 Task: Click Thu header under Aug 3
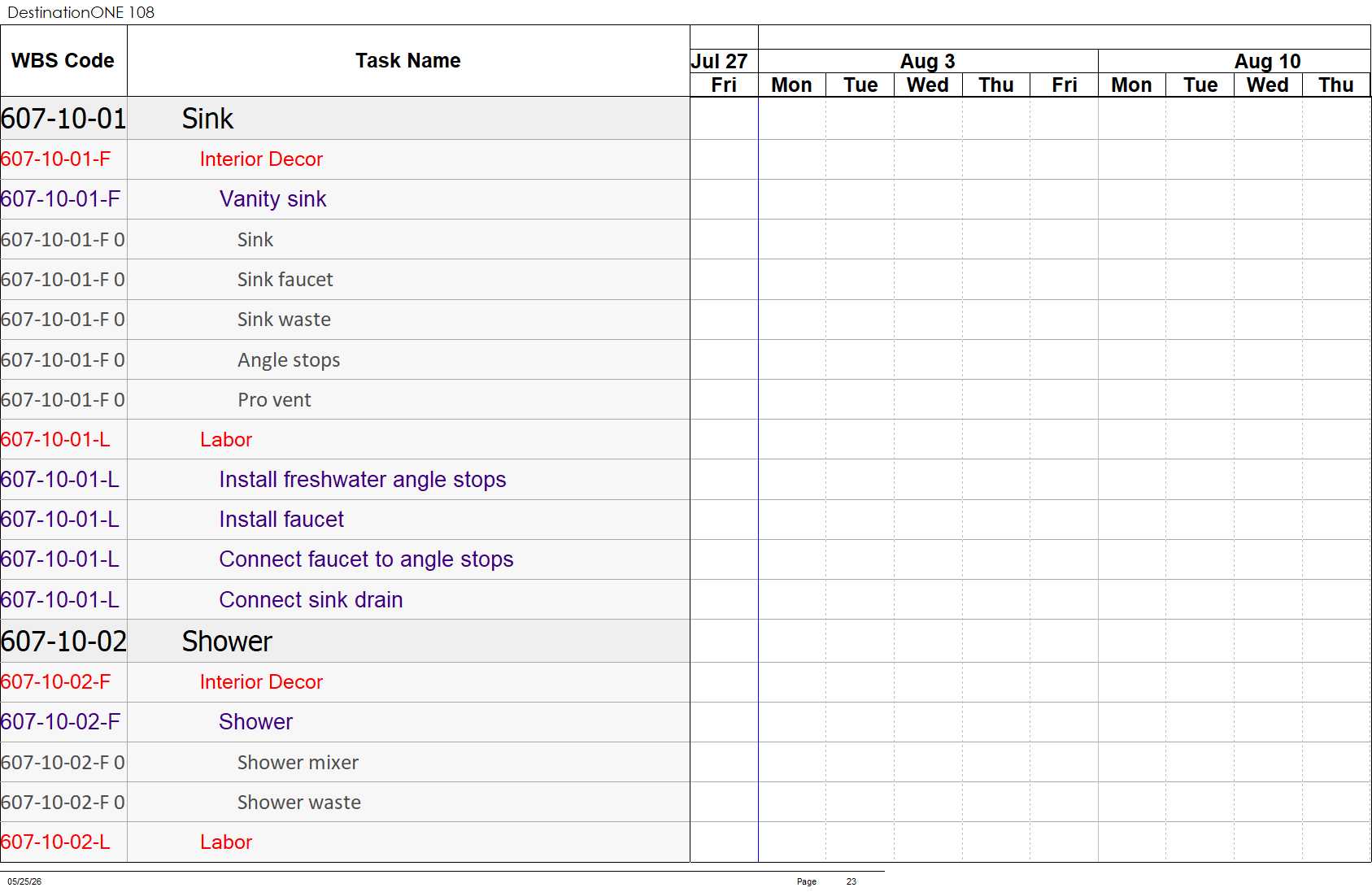point(996,85)
